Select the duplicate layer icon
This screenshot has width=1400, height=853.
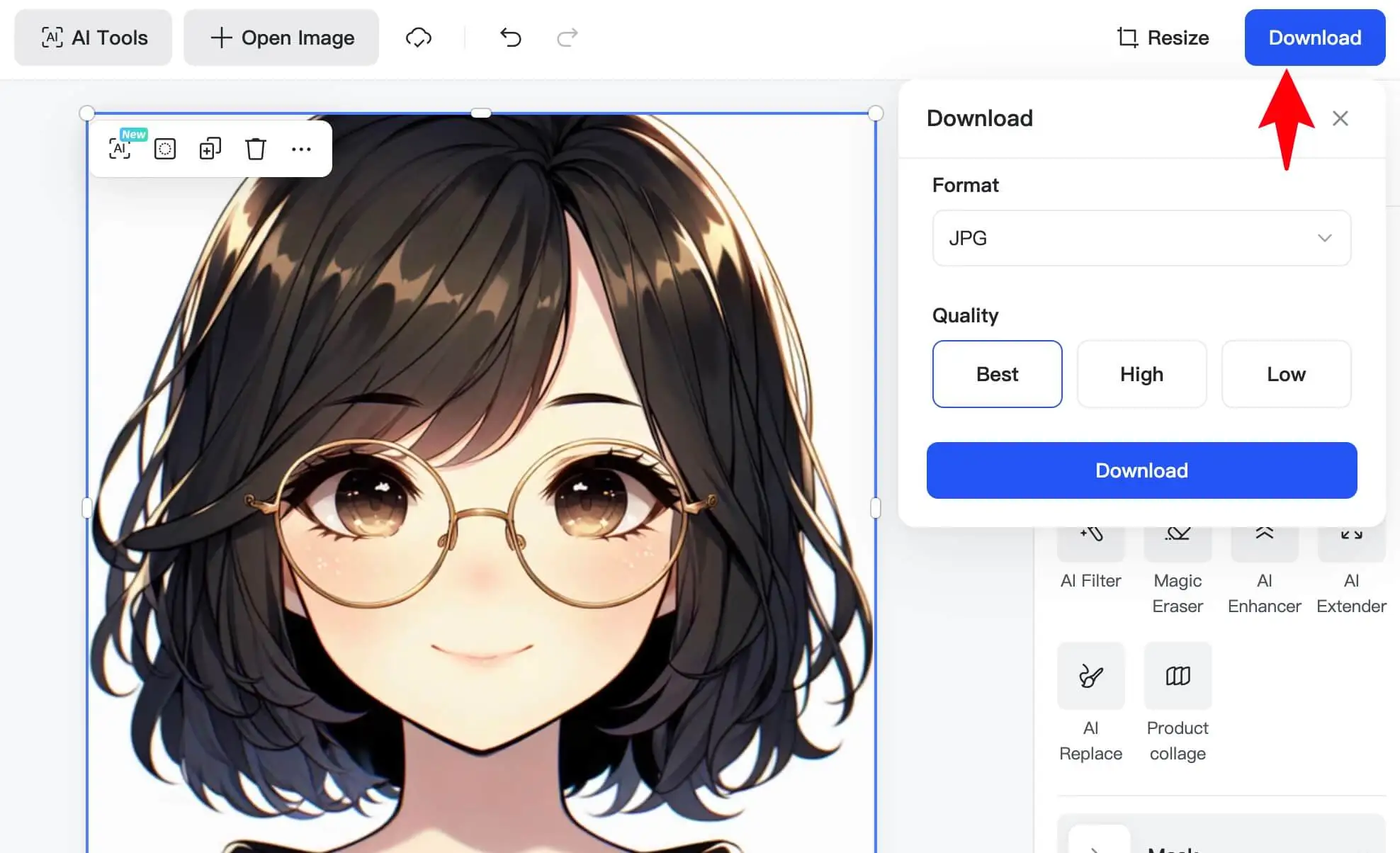click(x=210, y=148)
